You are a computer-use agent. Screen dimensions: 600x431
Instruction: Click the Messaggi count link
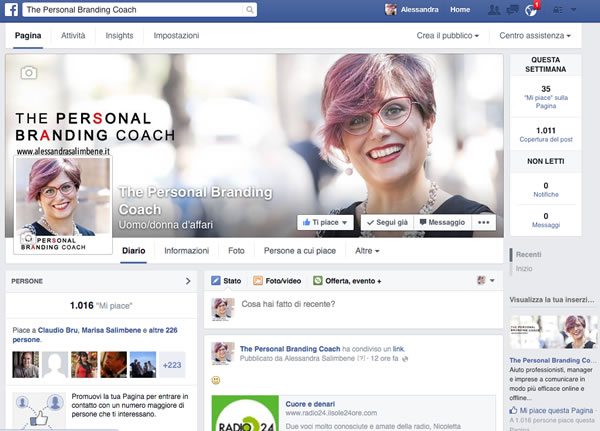546,225
